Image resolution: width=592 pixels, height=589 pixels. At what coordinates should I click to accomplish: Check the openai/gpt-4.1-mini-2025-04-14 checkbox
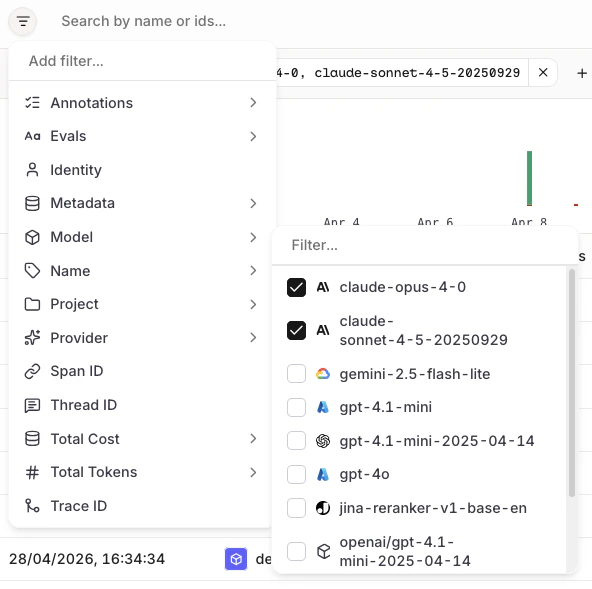(296, 551)
